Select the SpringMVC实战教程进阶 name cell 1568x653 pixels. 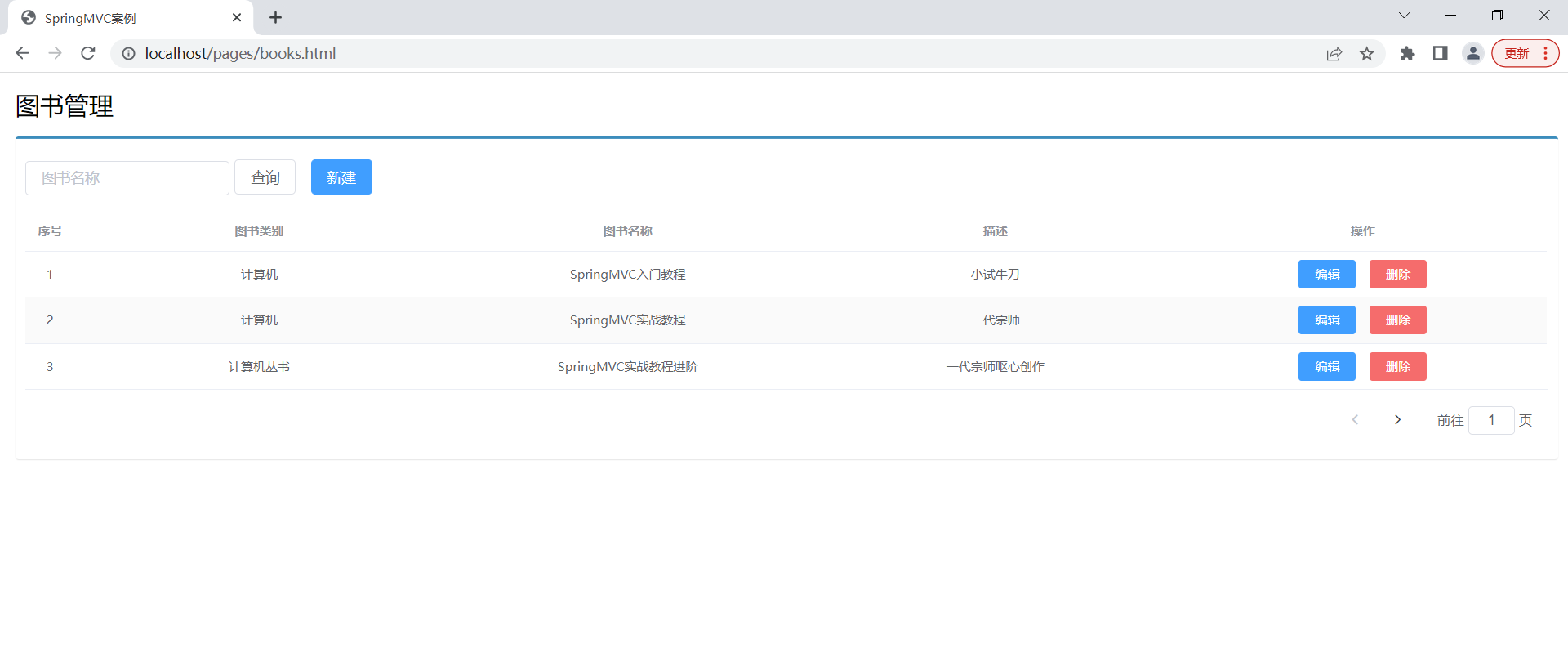click(x=627, y=367)
